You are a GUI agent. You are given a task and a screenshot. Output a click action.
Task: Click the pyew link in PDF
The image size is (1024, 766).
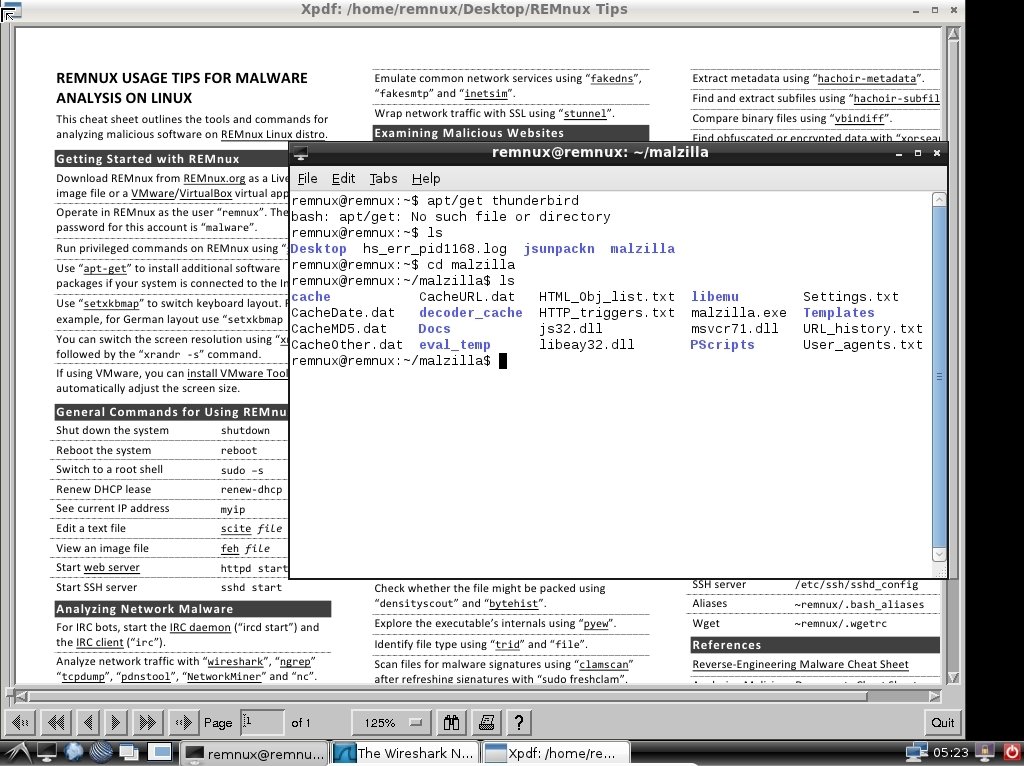(596, 624)
